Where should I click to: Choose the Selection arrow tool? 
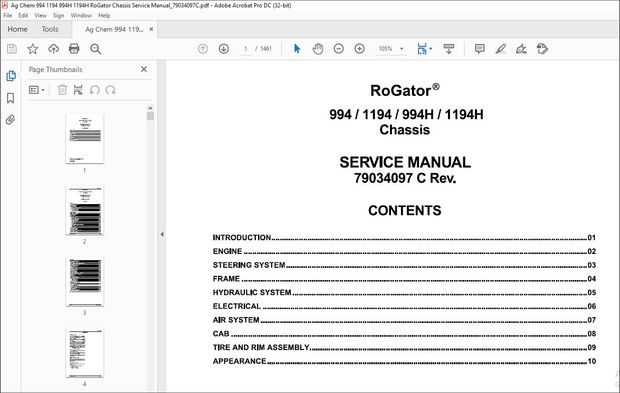click(297, 49)
